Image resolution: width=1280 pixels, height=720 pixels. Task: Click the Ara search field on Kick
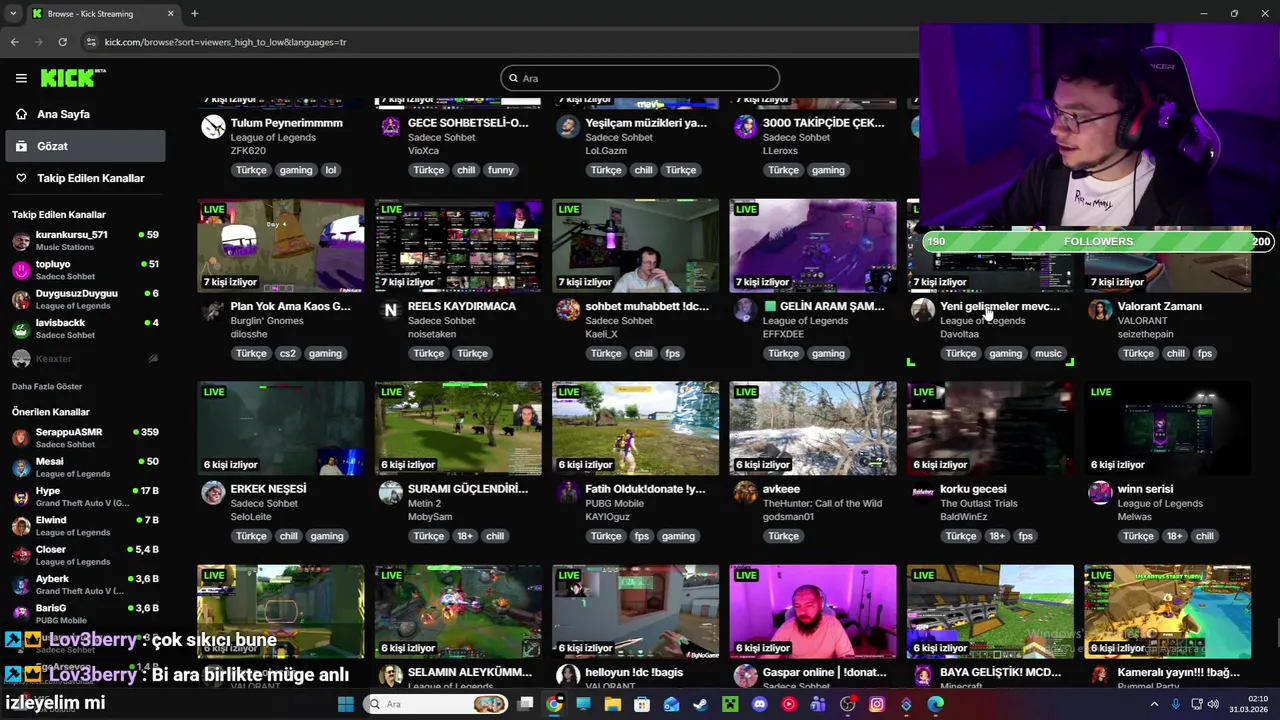[x=640, y=78]
